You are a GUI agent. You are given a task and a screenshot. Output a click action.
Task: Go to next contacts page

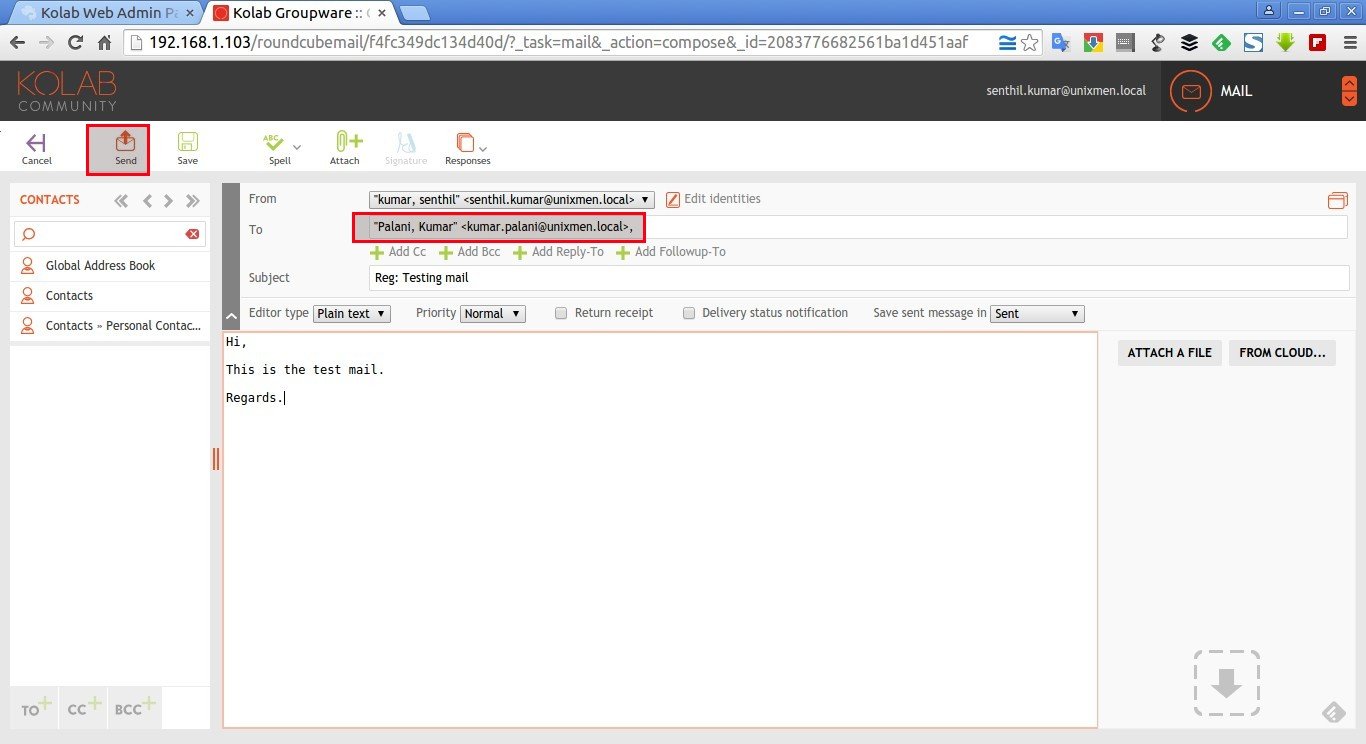click(x=168, y=201)
